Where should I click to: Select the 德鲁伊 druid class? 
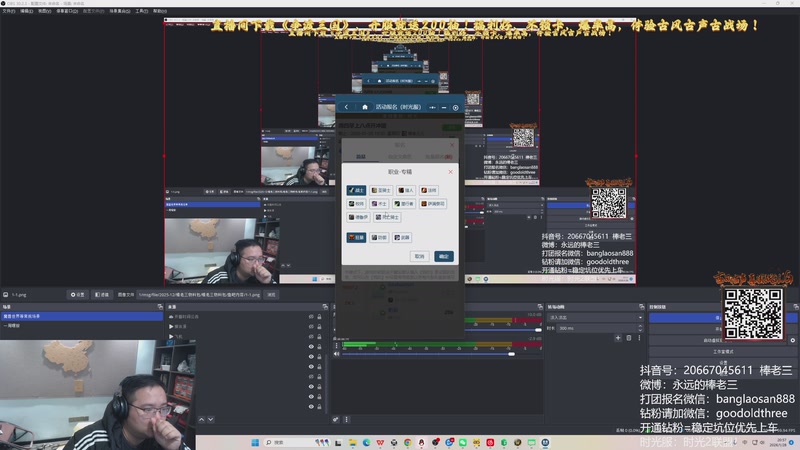358,217
